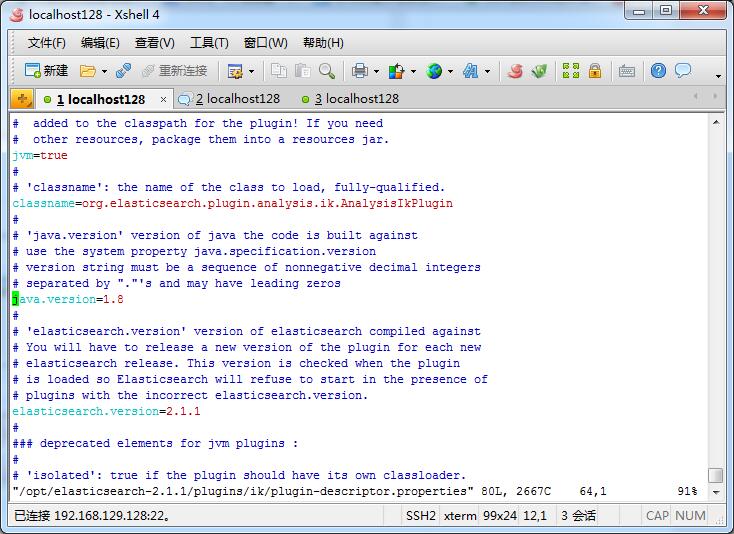Click the 99x24 terminal size entry
This screenshot has height=534, width=734.
(499, 515)
